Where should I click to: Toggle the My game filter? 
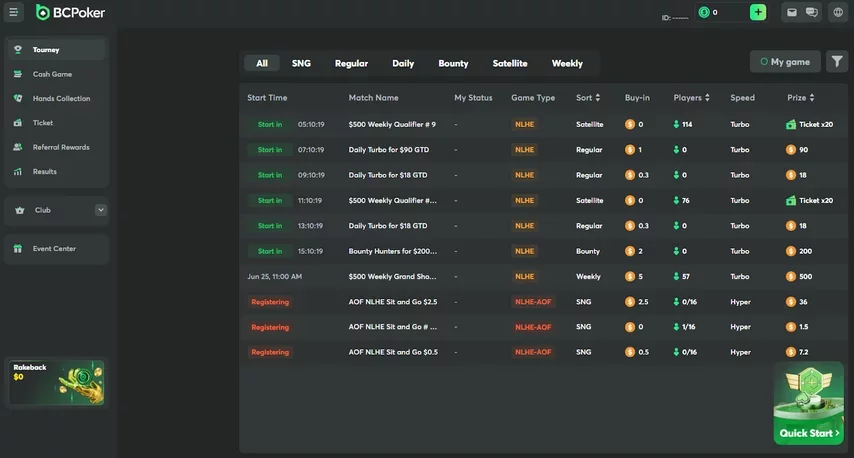(x=785, y=62)
